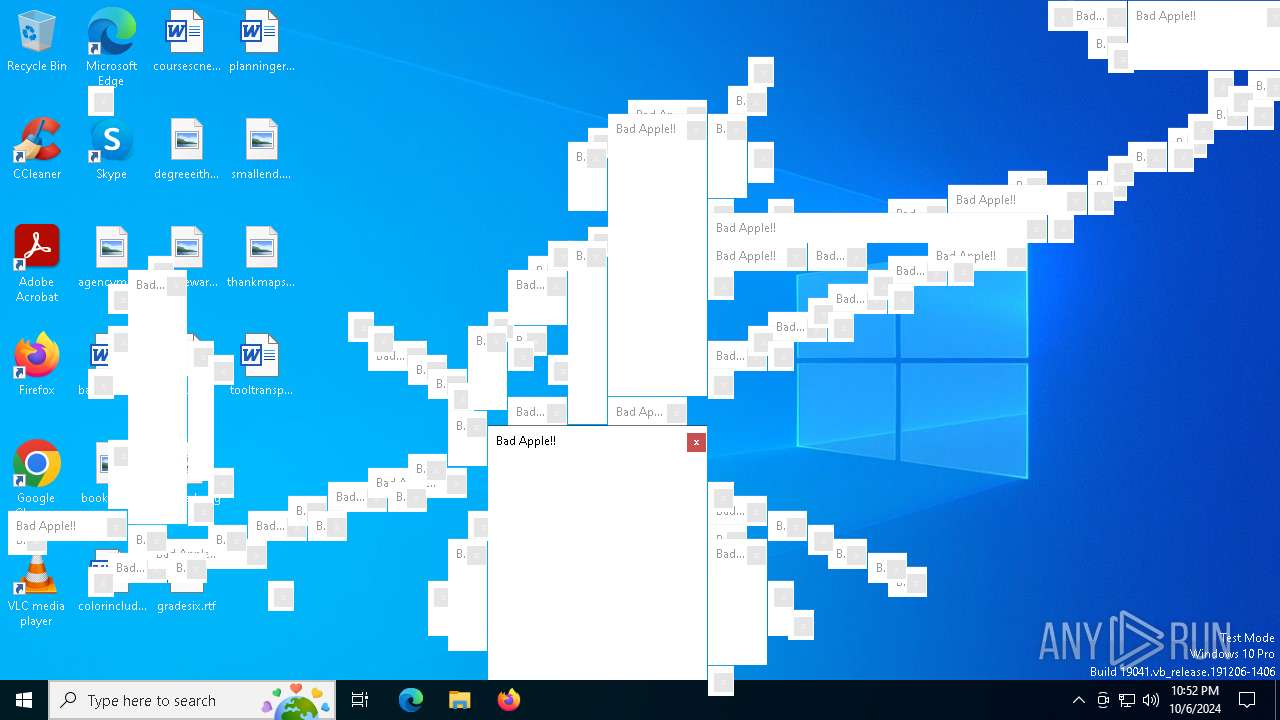Open Microsoft Edge desktop shortcut

pyautogui.click(x=111, y=48)
